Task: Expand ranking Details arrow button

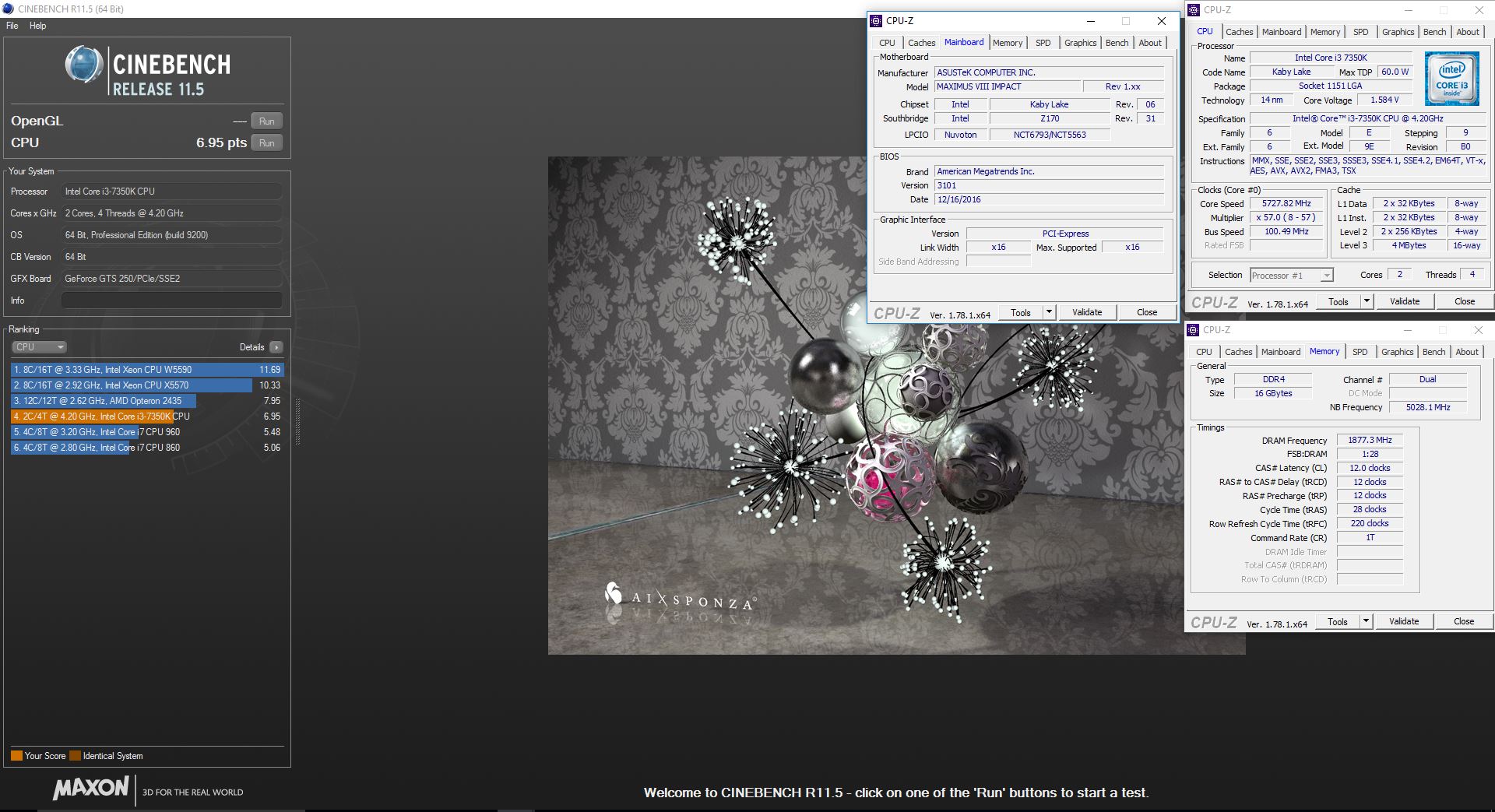Action: [276, 347]
